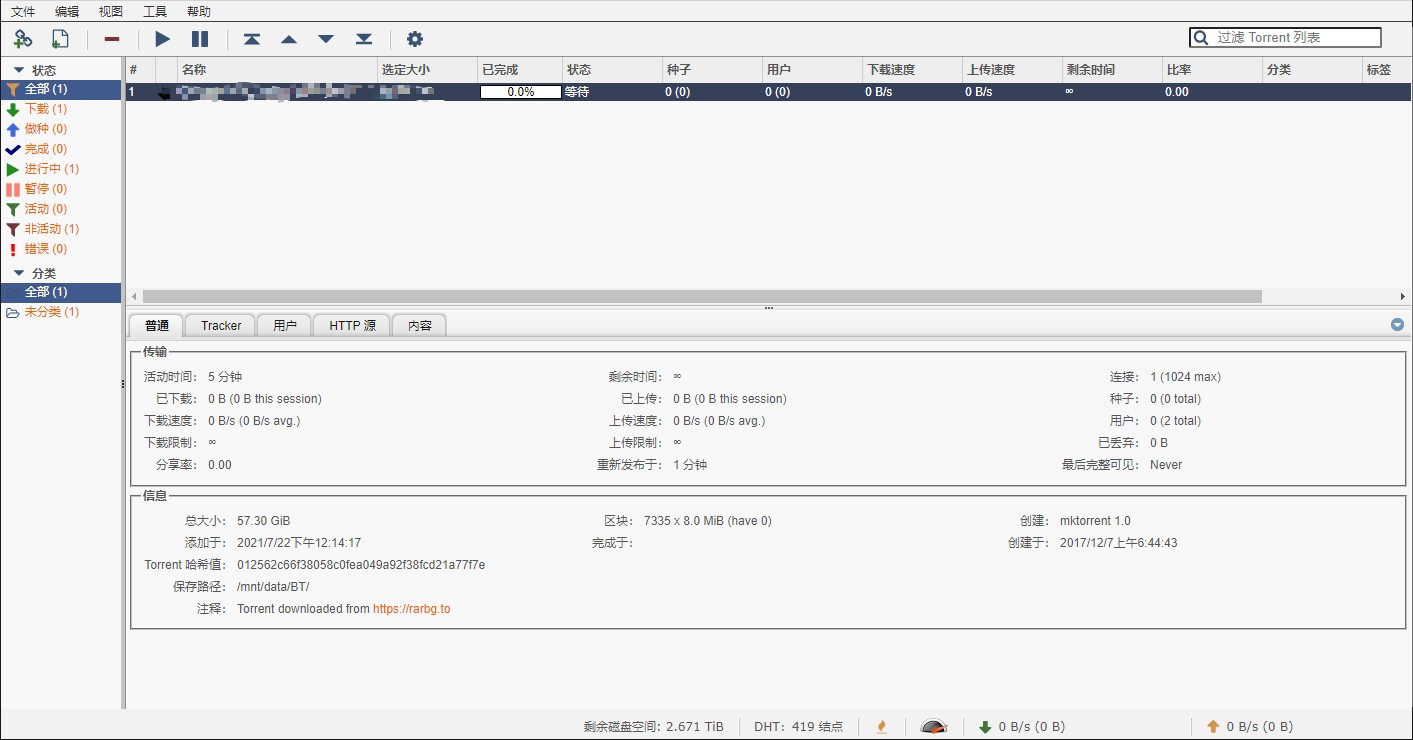Switch to the Tracker tab
The height and width of the screenshot is (740, 1413).
click(x=221, y=325)
